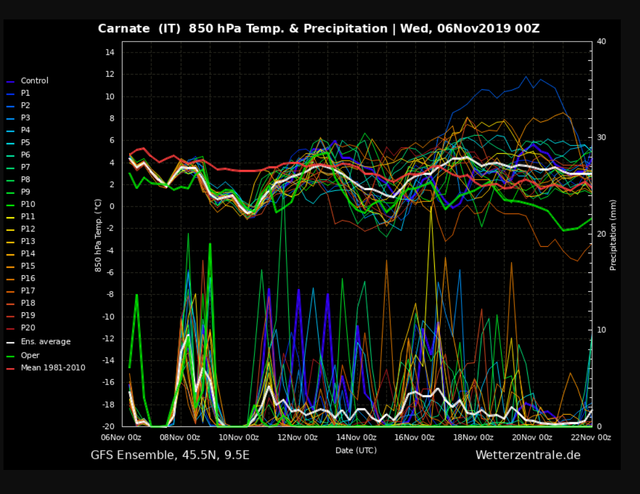Click the "14Nov 00z" date tick label
Screen dimensions: 640x494
pos(356,438)
